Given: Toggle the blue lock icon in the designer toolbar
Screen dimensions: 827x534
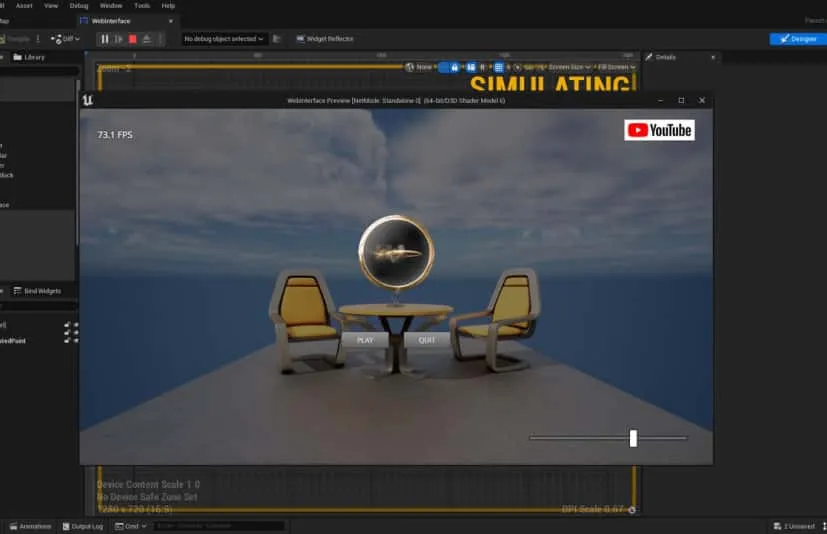Looking at the screenshot, I should pos(454,67).
